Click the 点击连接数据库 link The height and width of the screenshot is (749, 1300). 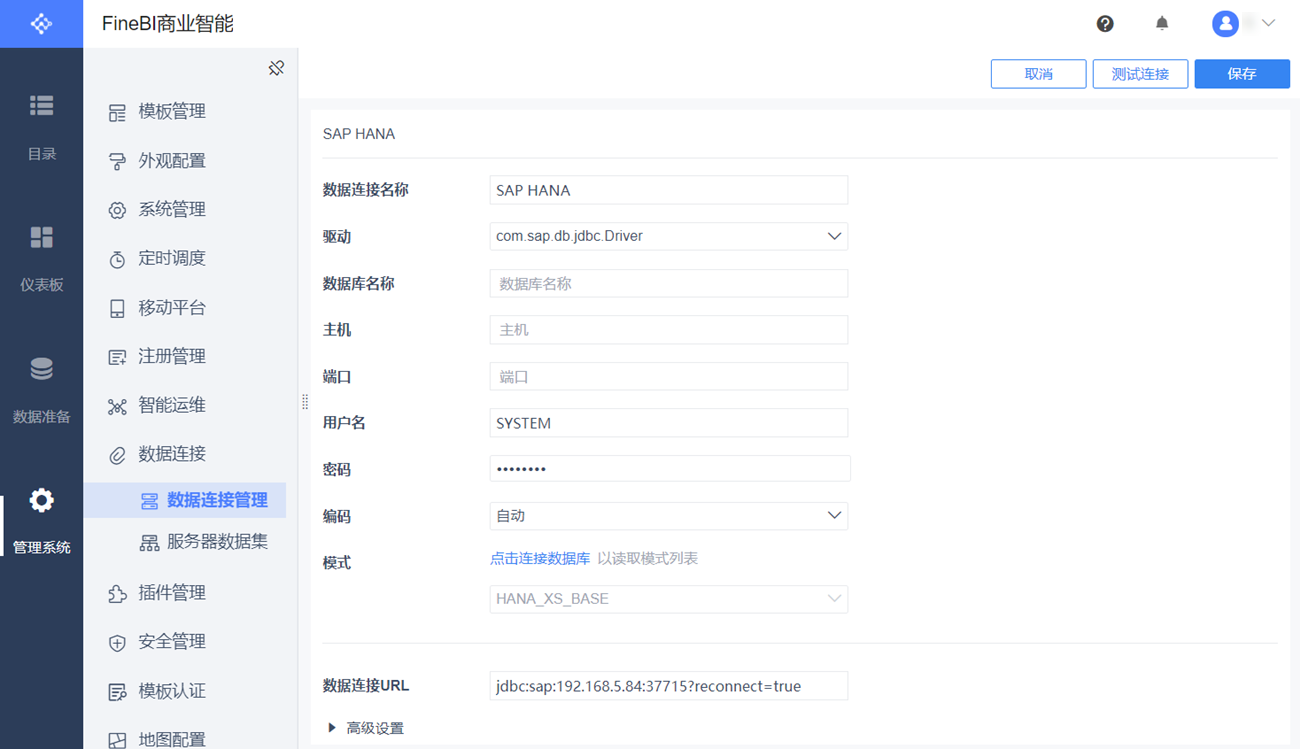[x=540, y=558]
